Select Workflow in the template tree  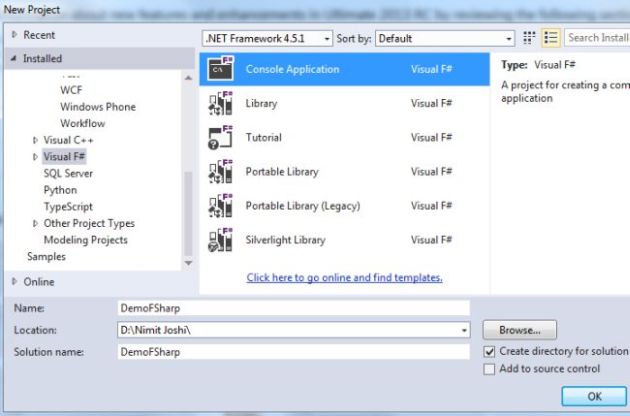pyautogui.click(x=83, y=123)
